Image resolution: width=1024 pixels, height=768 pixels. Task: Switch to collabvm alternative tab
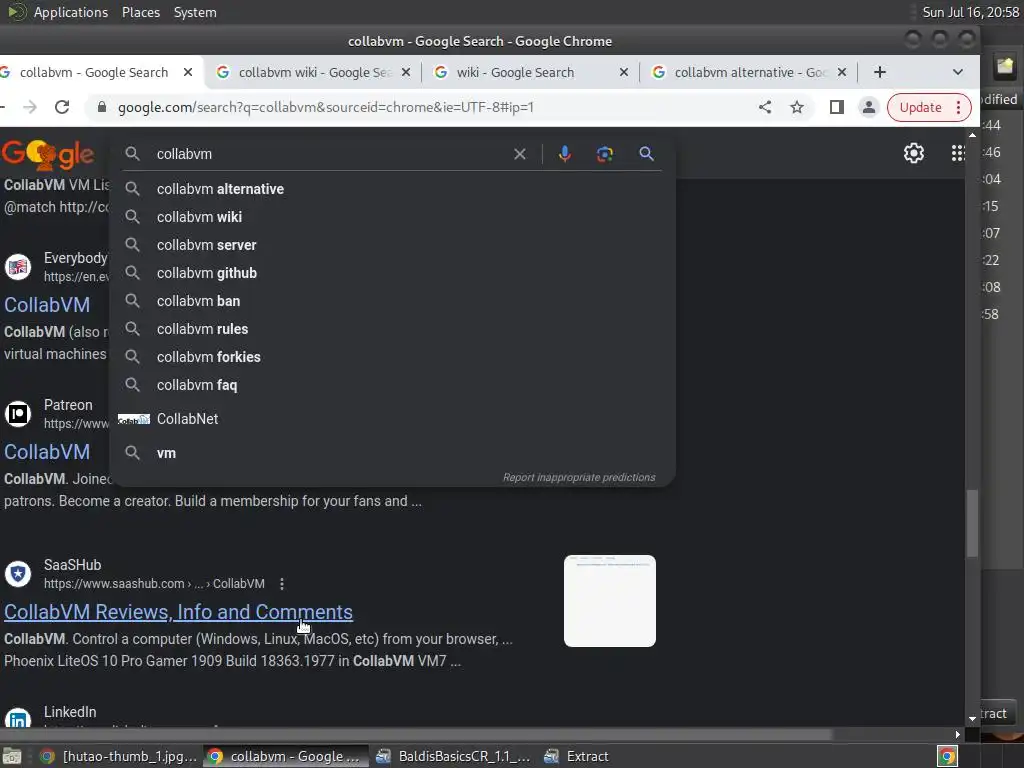click(x=750, y=72)
